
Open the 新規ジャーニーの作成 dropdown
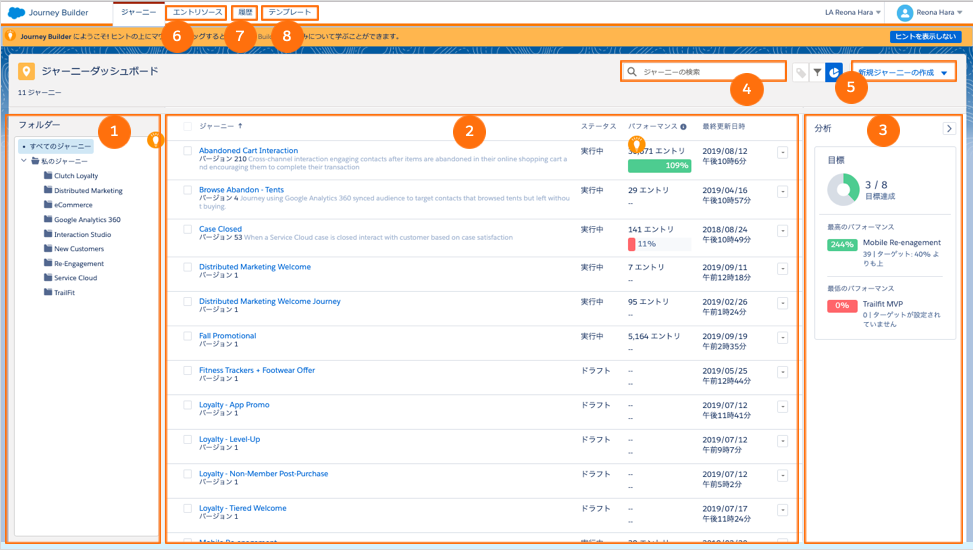(x=904, y=73)
